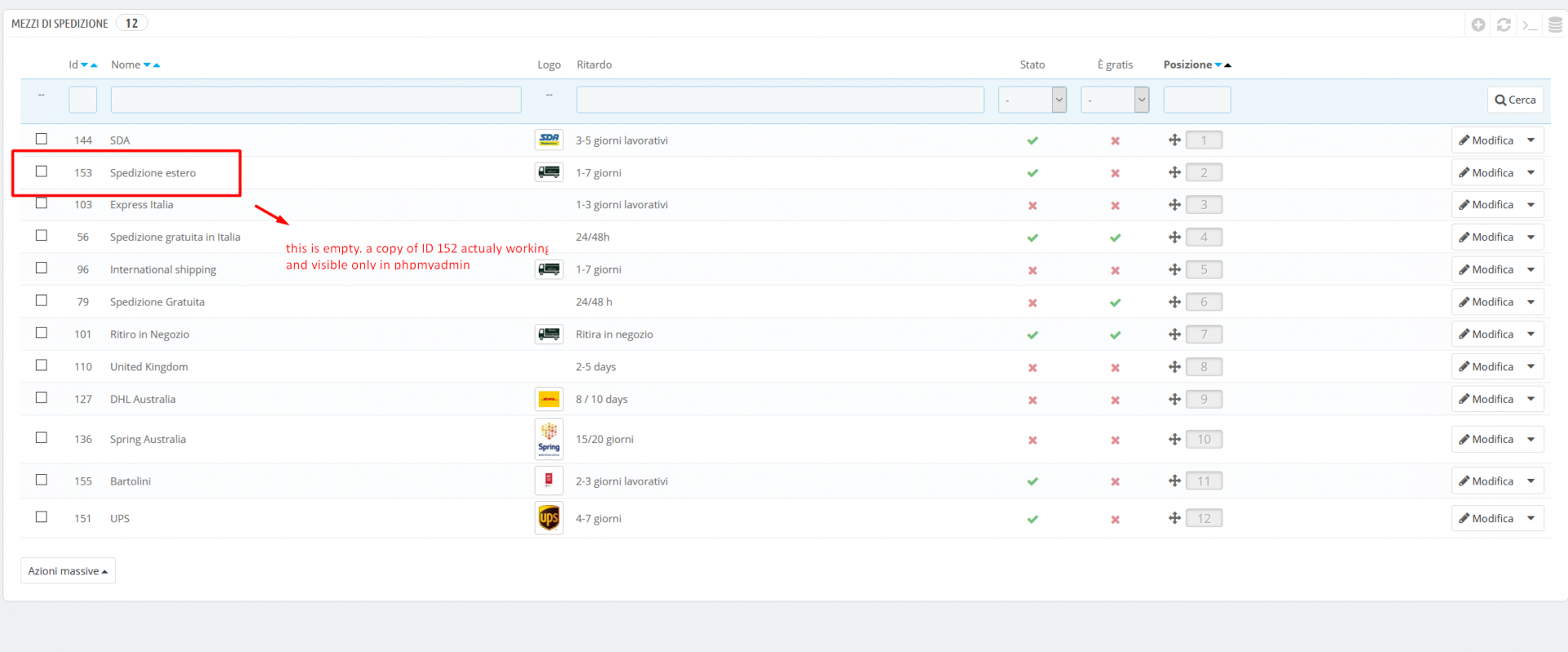Sort Nome column ascending arrow
The width and height of the screenshot is (1568, 652).
click(x=157, y=65)
